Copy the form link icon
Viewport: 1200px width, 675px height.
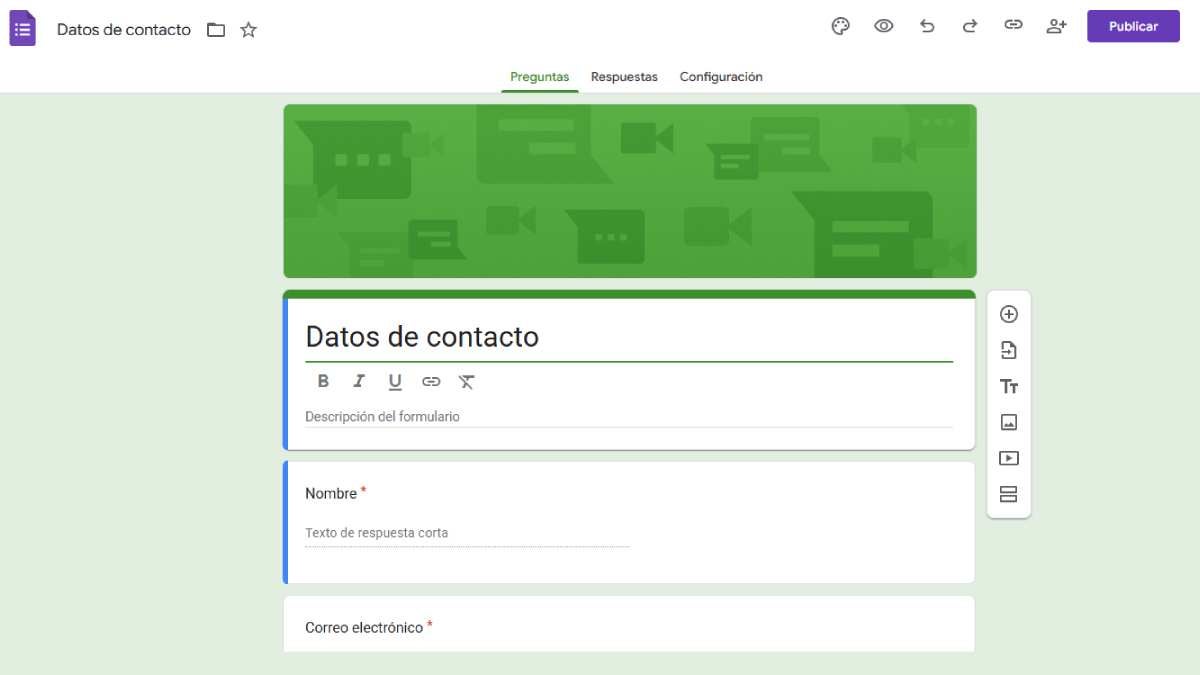(x=1013, y=26)
